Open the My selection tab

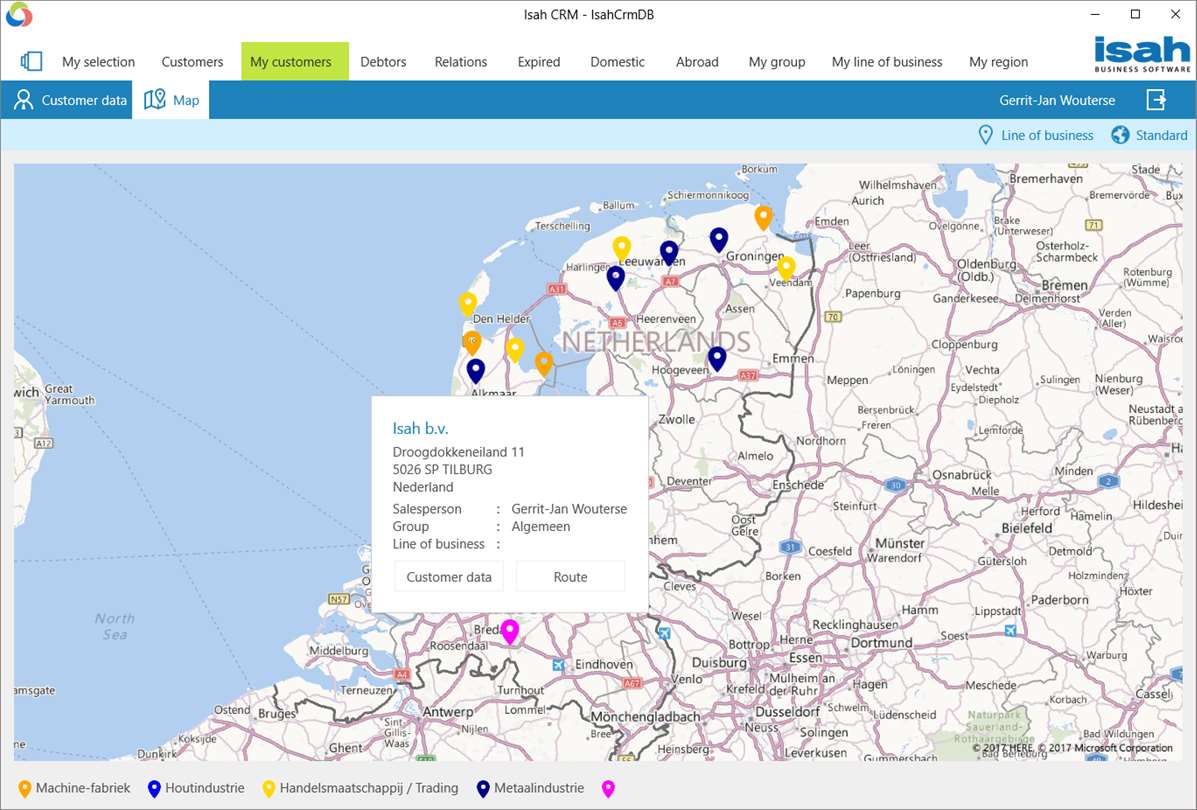pos(98,62)
